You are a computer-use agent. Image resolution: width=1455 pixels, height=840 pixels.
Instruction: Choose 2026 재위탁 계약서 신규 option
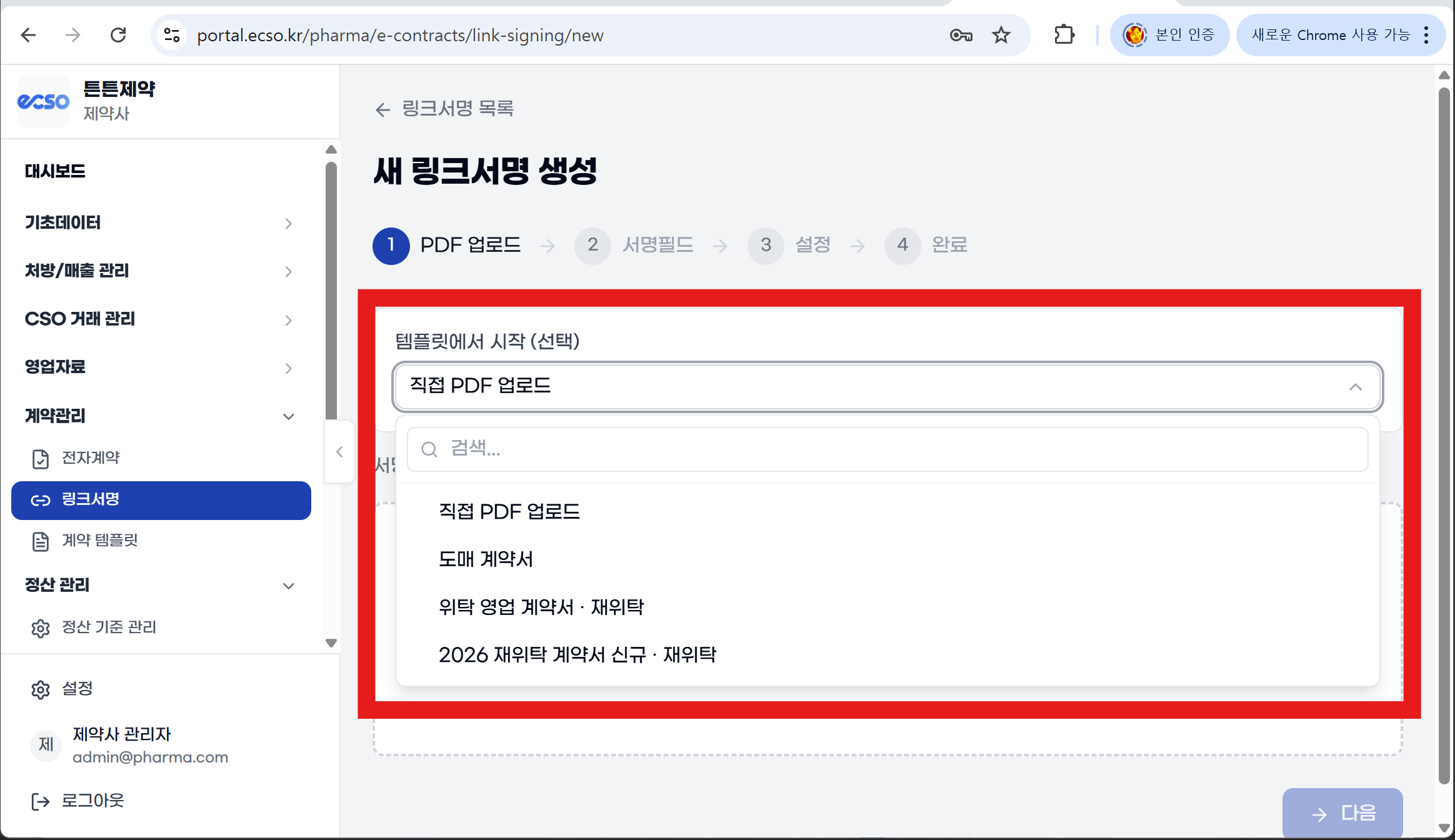577,655
